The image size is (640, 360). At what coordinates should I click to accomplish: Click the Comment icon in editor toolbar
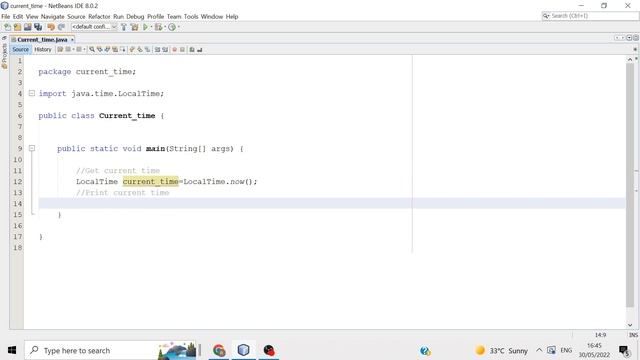tap(192, 49)
